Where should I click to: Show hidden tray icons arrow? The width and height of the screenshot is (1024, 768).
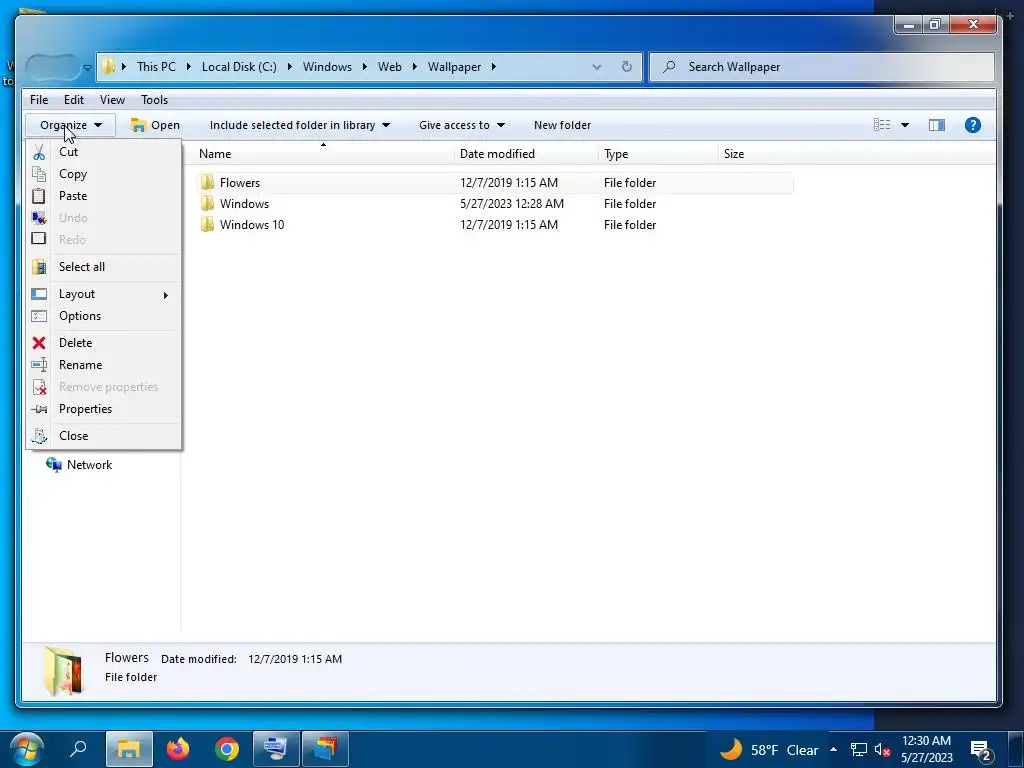833,749
